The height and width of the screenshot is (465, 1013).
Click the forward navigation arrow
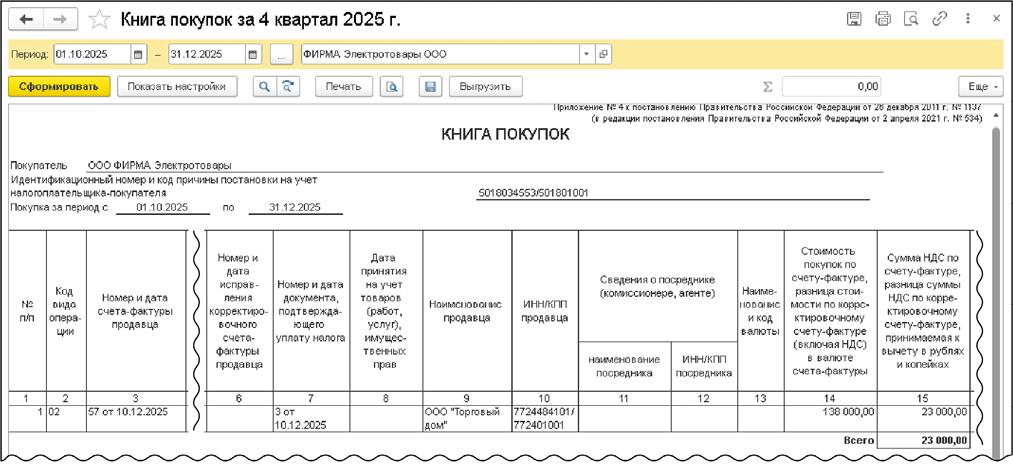pos(60,20)
